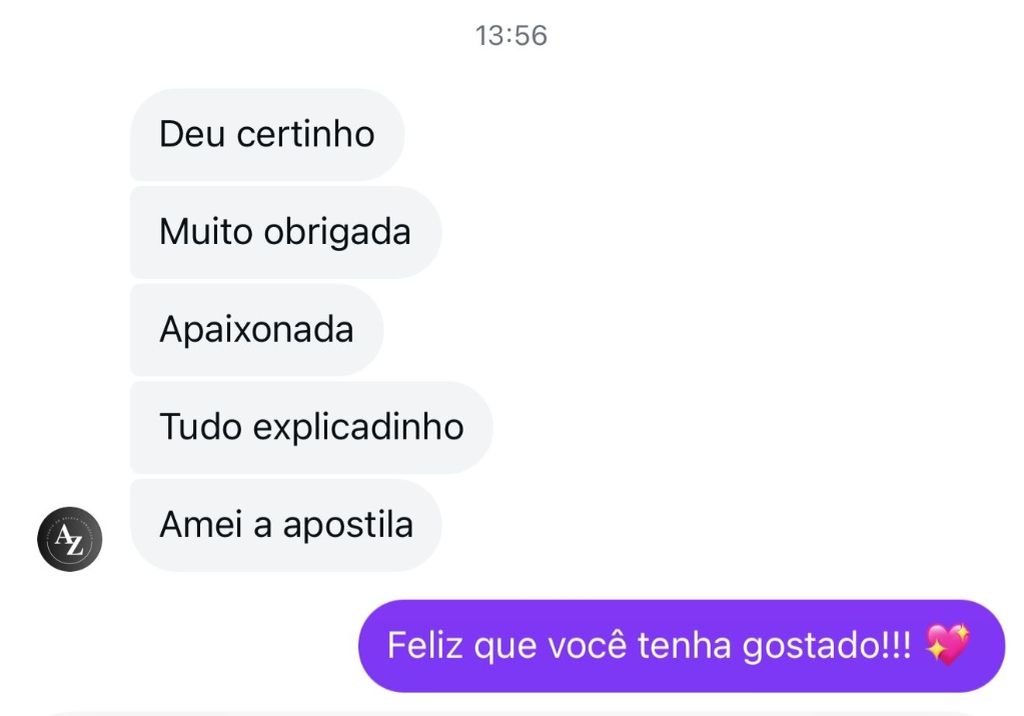1024x716 pixels.
Task: Tap the hour digits "13" in timestamp
Action: [x=490, y=36]
